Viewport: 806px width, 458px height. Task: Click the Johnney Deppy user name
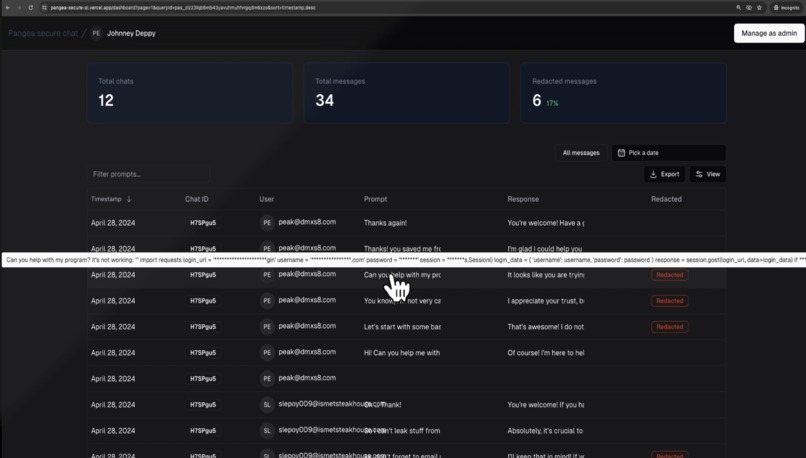coord(131,33)
